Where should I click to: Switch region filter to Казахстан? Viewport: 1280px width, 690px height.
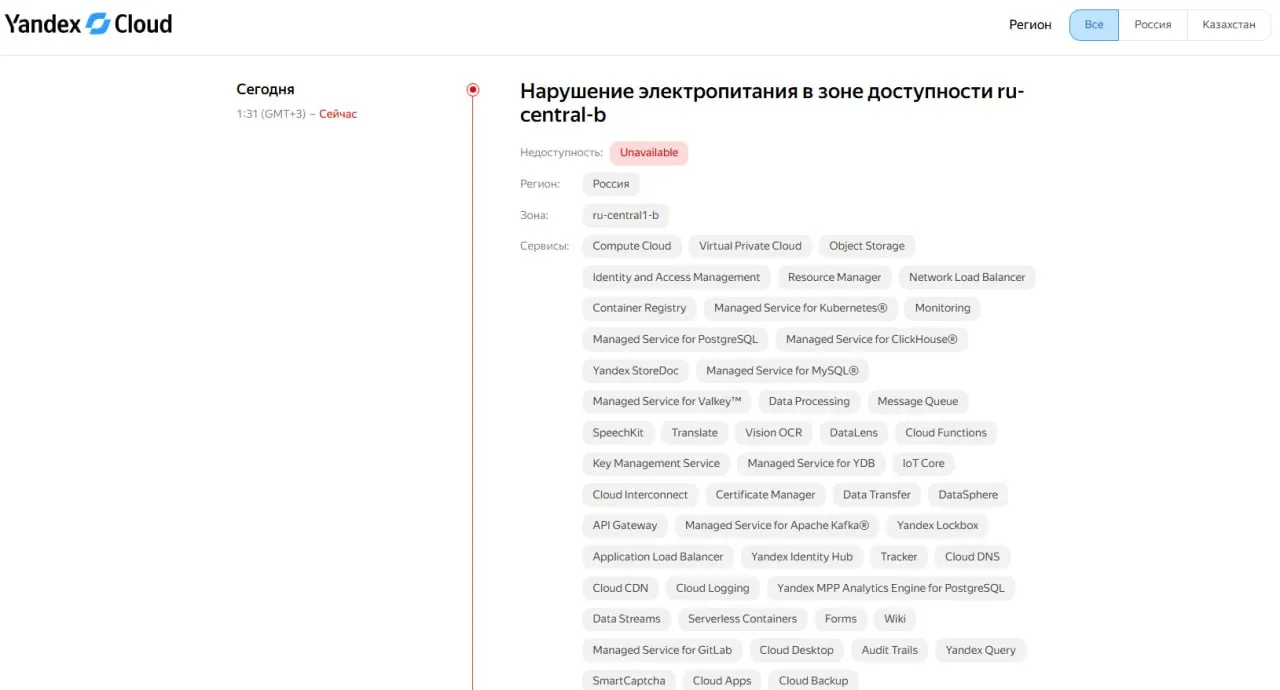click(x=1229, y=25)
